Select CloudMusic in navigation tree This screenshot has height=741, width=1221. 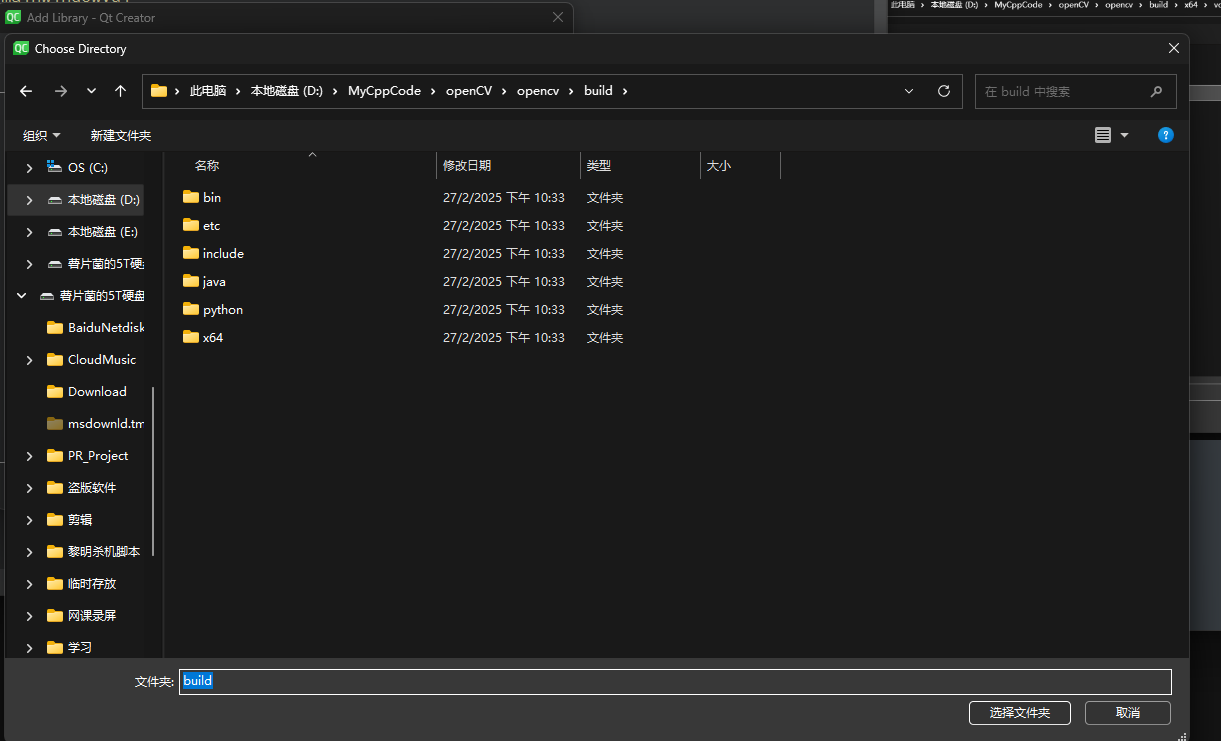point(101,360)
